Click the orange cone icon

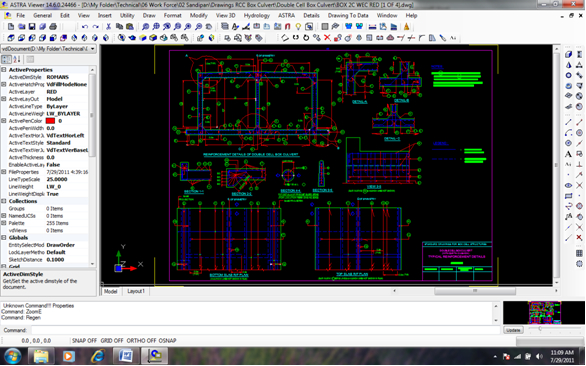(x=407, y=27)
